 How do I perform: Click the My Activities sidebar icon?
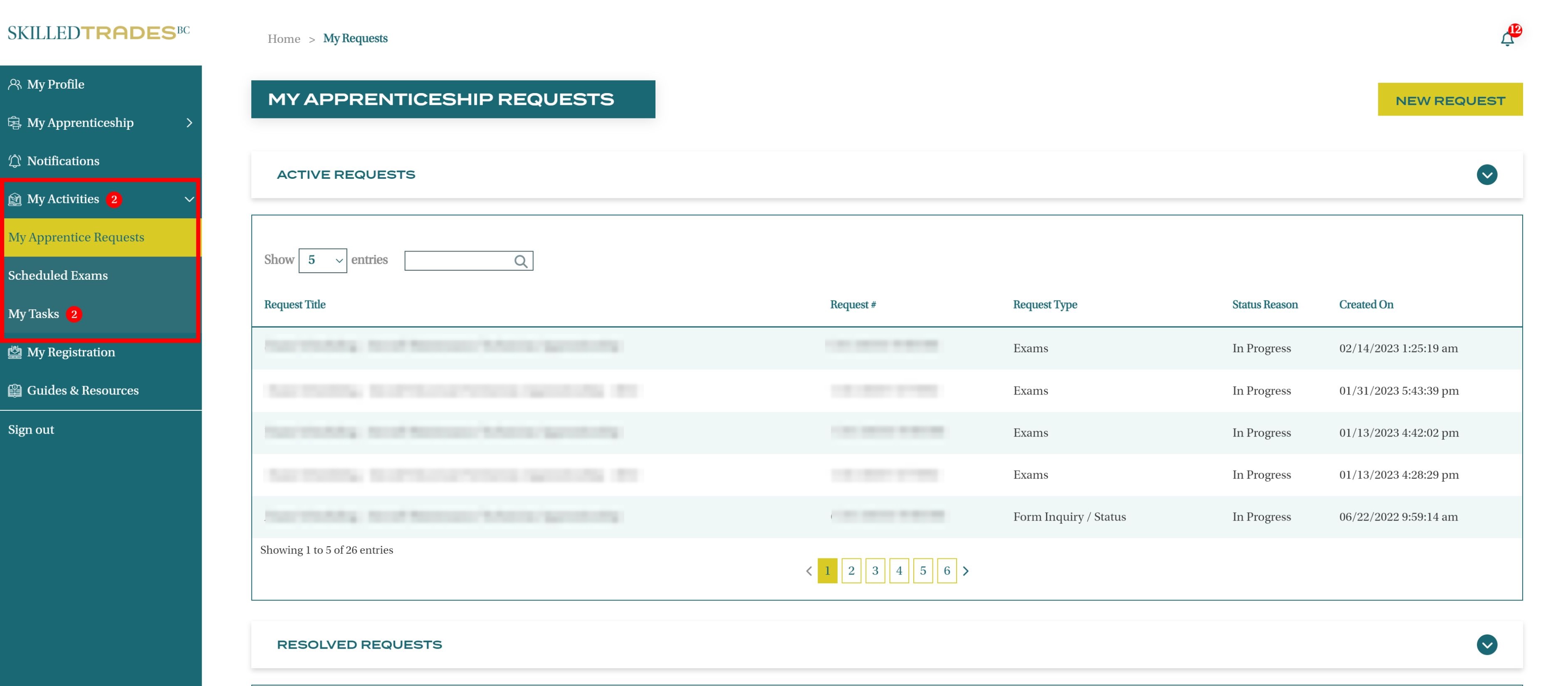[x=15, y=199]
